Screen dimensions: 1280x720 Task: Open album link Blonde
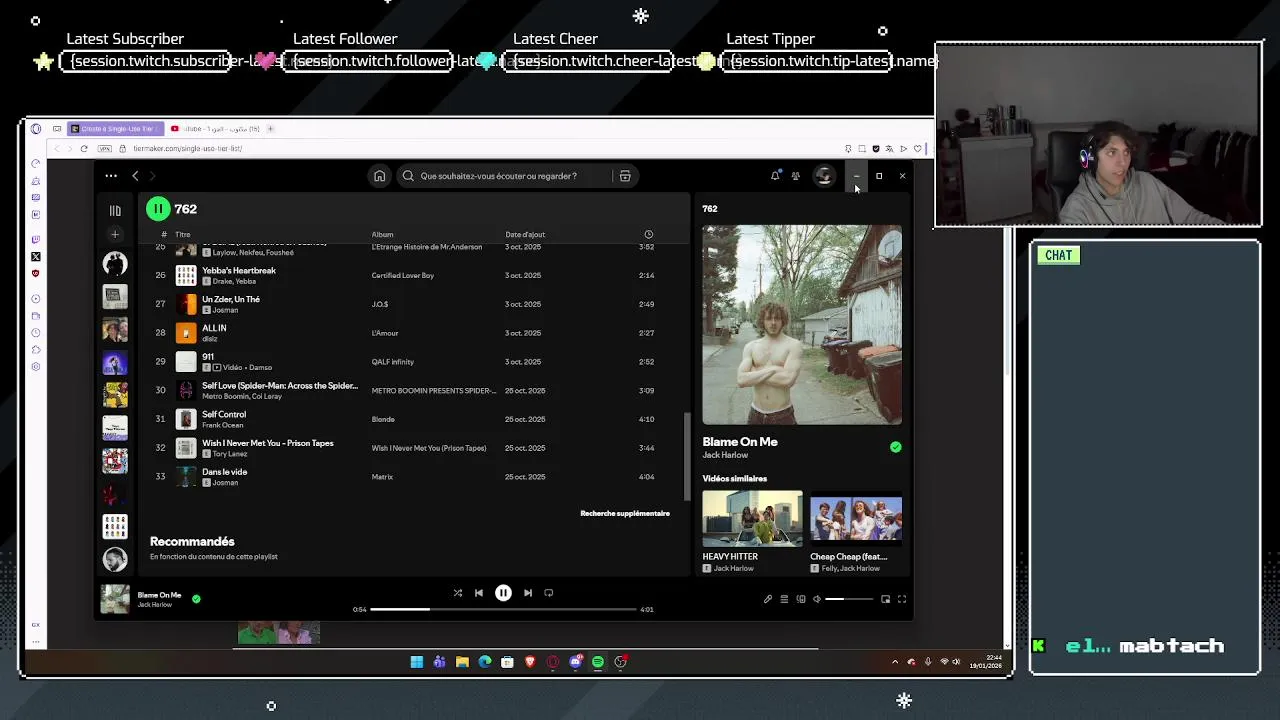[x=383, y=420]
